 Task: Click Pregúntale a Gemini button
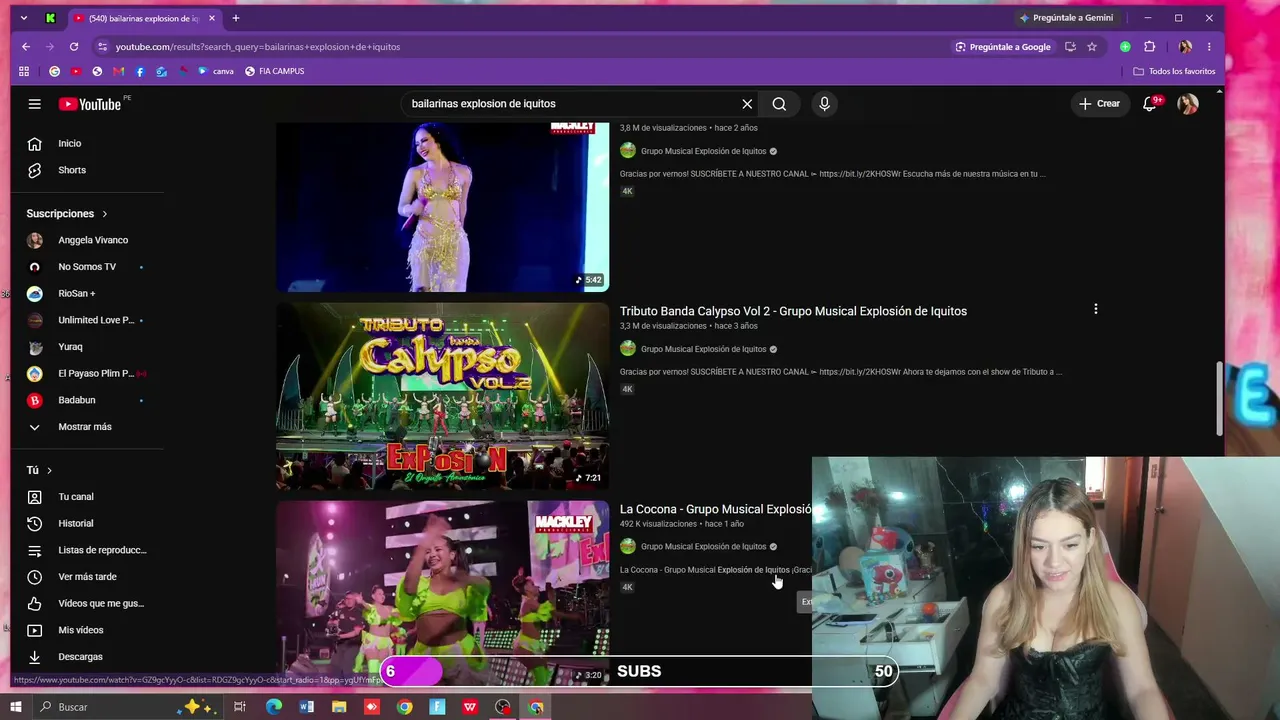[1066, 18]
